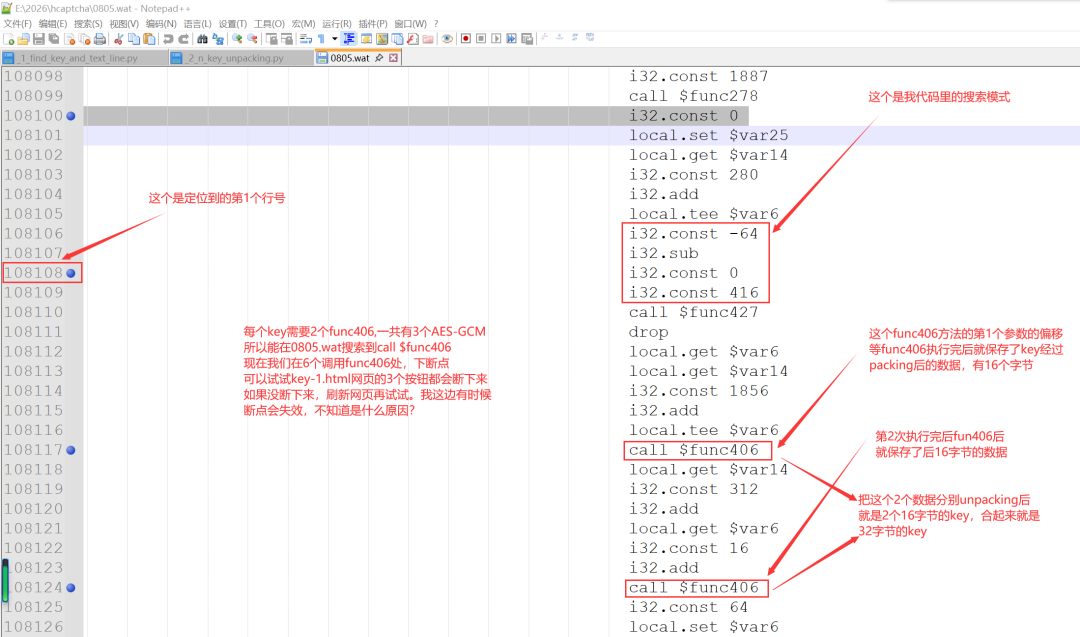The width and height of the screenshot is (1080, 637).
Task: Click the code line "i32.const 1856"
Action: click(x=698, y=390)
